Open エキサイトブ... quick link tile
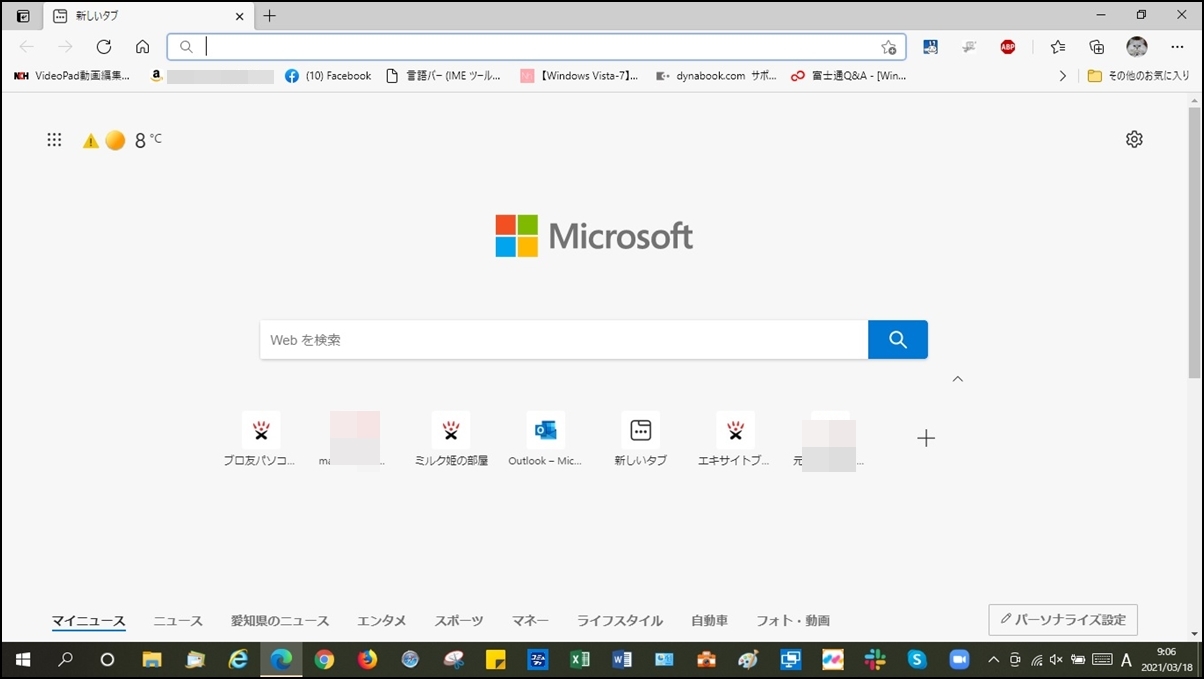The height and width of the screenshot is (679, 1204). [x=735, y=440]
